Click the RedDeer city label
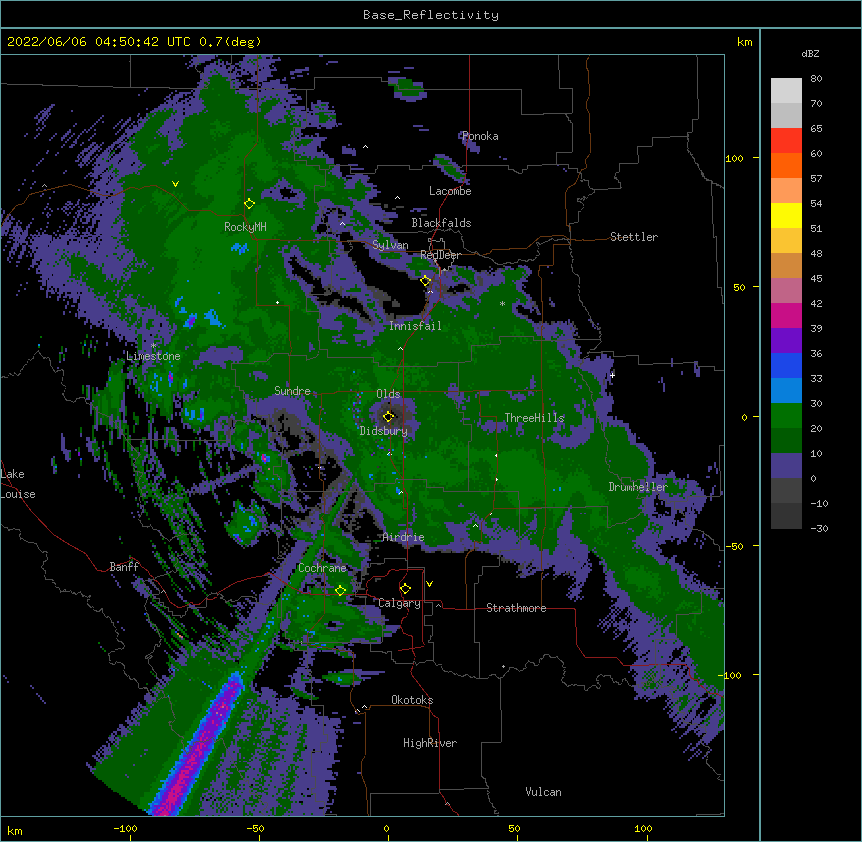Viewport: 862px width, 842px height. click(440, 255)
